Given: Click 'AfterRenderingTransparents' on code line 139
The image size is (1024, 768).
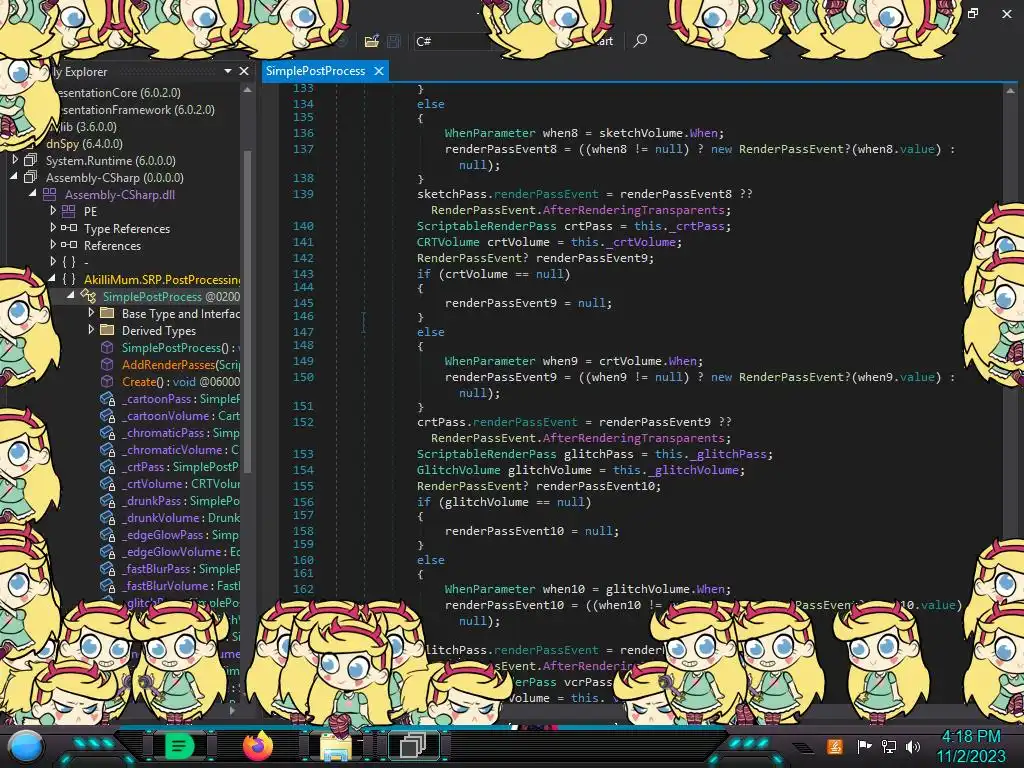Looking at the screenshot, I should pos(633,210).
